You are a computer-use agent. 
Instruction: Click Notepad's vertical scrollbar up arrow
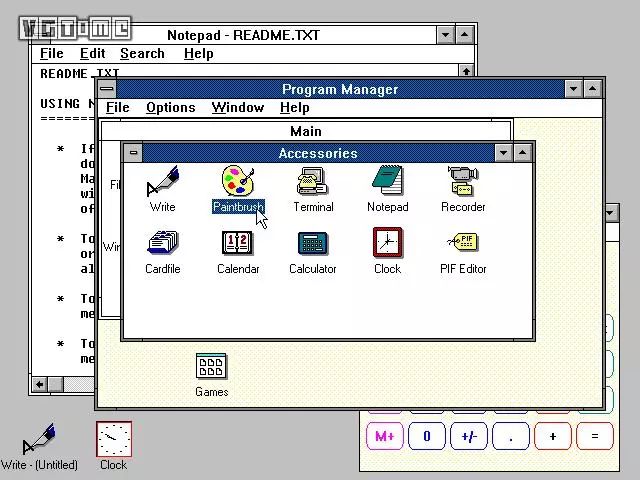coord(466,71)
